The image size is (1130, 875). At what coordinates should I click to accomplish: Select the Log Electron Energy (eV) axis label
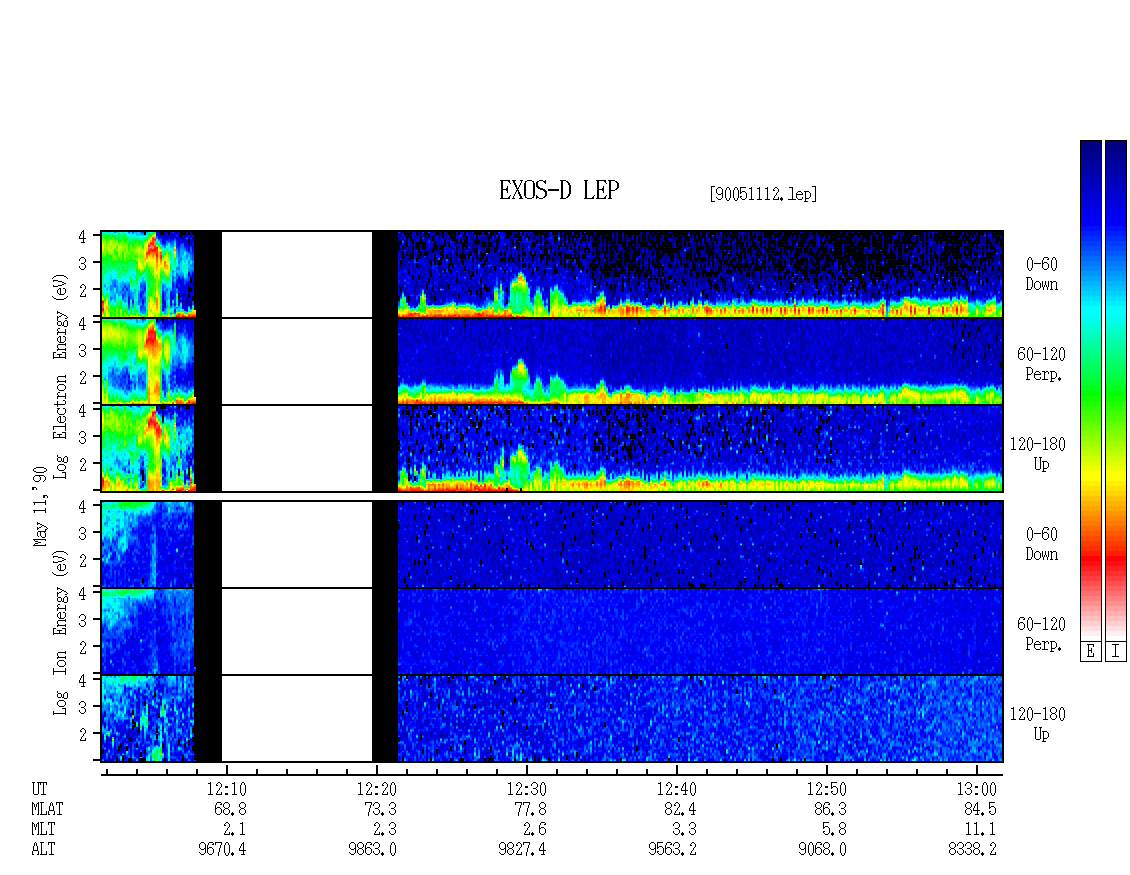pos(60,376)
